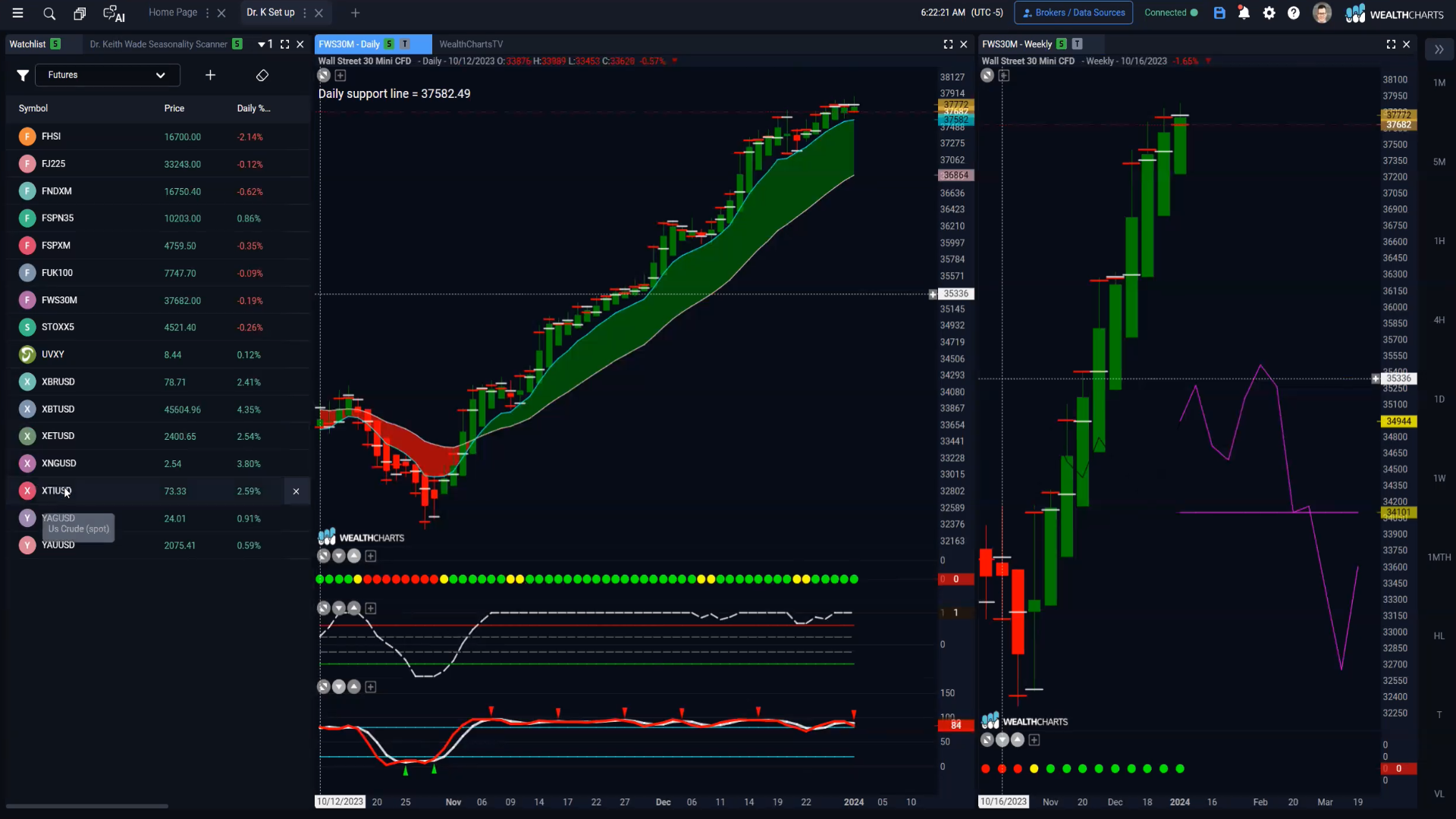1456x819 pixels.
Task: Select 5M timeframe in right sidebar
Action: pyautogui.click(x=1439, y=162)
